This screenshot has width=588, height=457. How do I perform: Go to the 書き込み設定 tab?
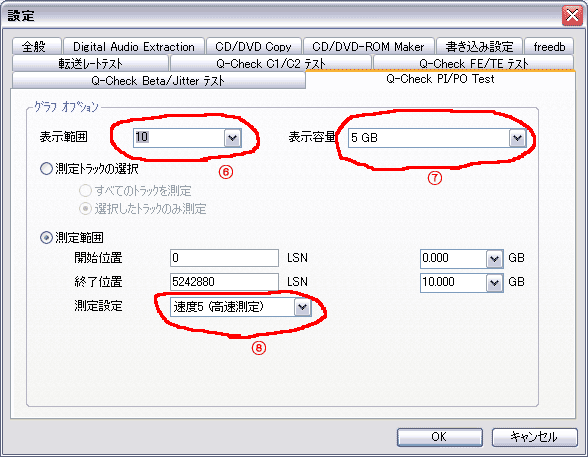coord(479,46)
